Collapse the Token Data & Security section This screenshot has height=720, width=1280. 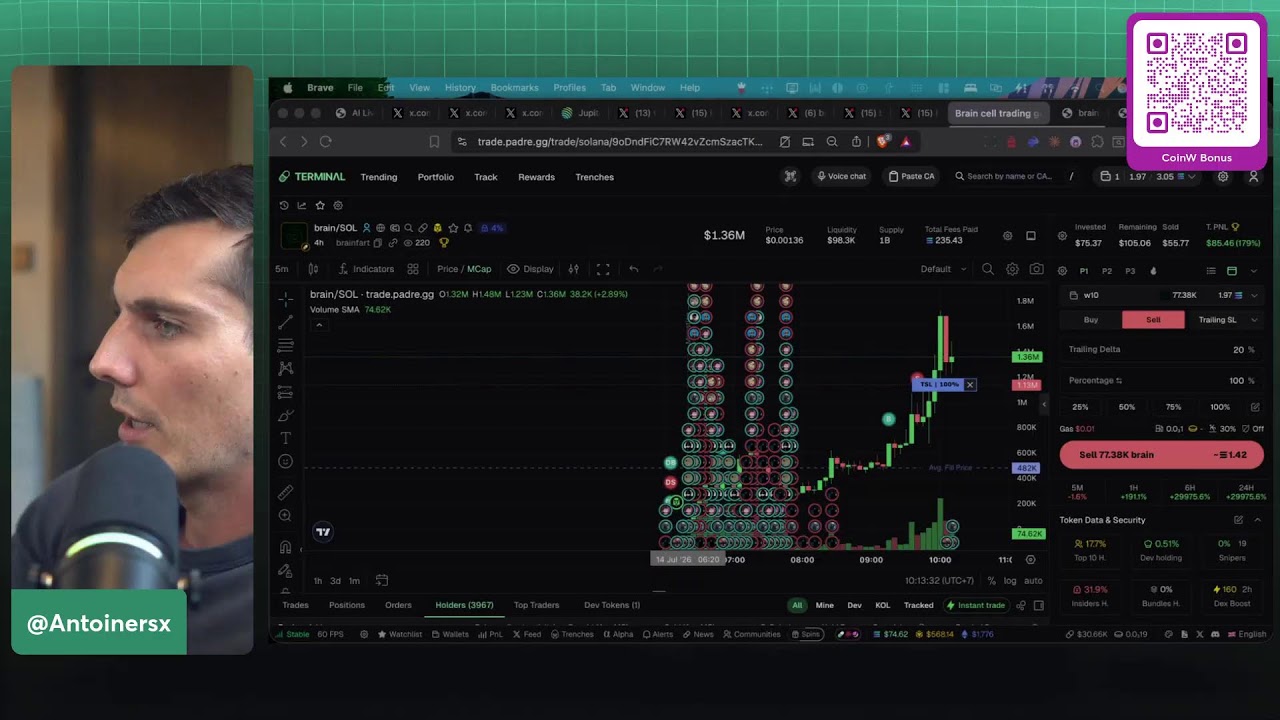tap(1257, 520)
